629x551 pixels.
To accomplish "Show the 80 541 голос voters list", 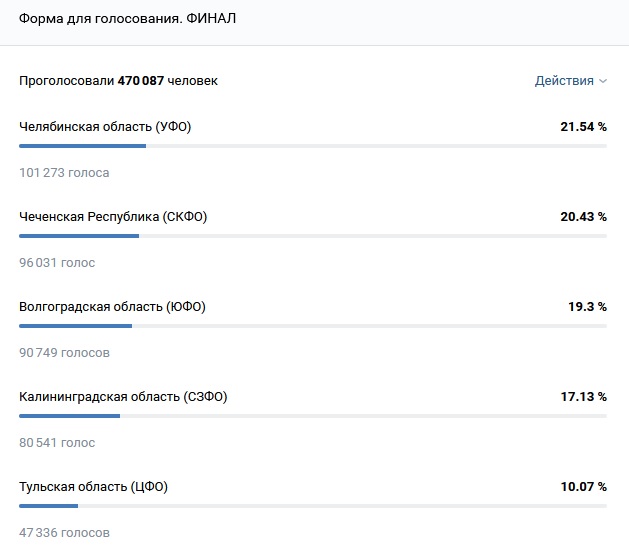I will click(57, 443).
